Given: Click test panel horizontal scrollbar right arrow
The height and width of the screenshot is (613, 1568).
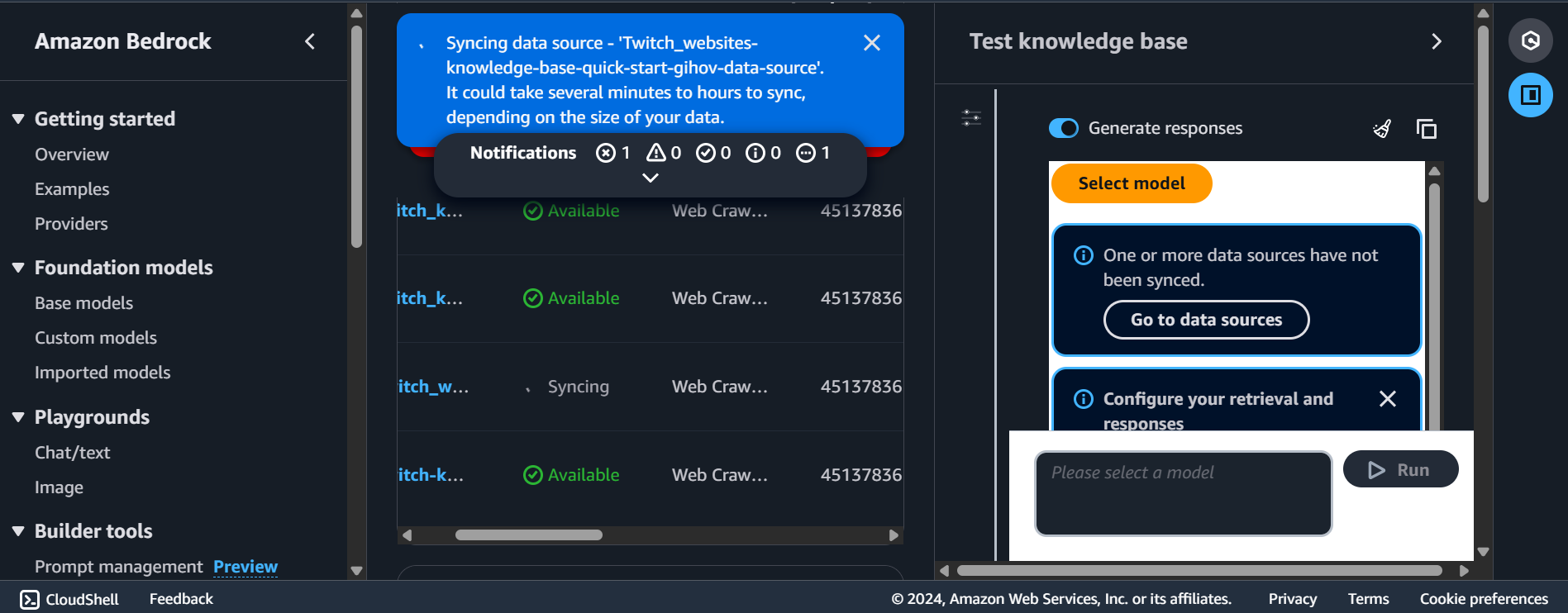Looking at the screenshot, I should click(1464, 571).
